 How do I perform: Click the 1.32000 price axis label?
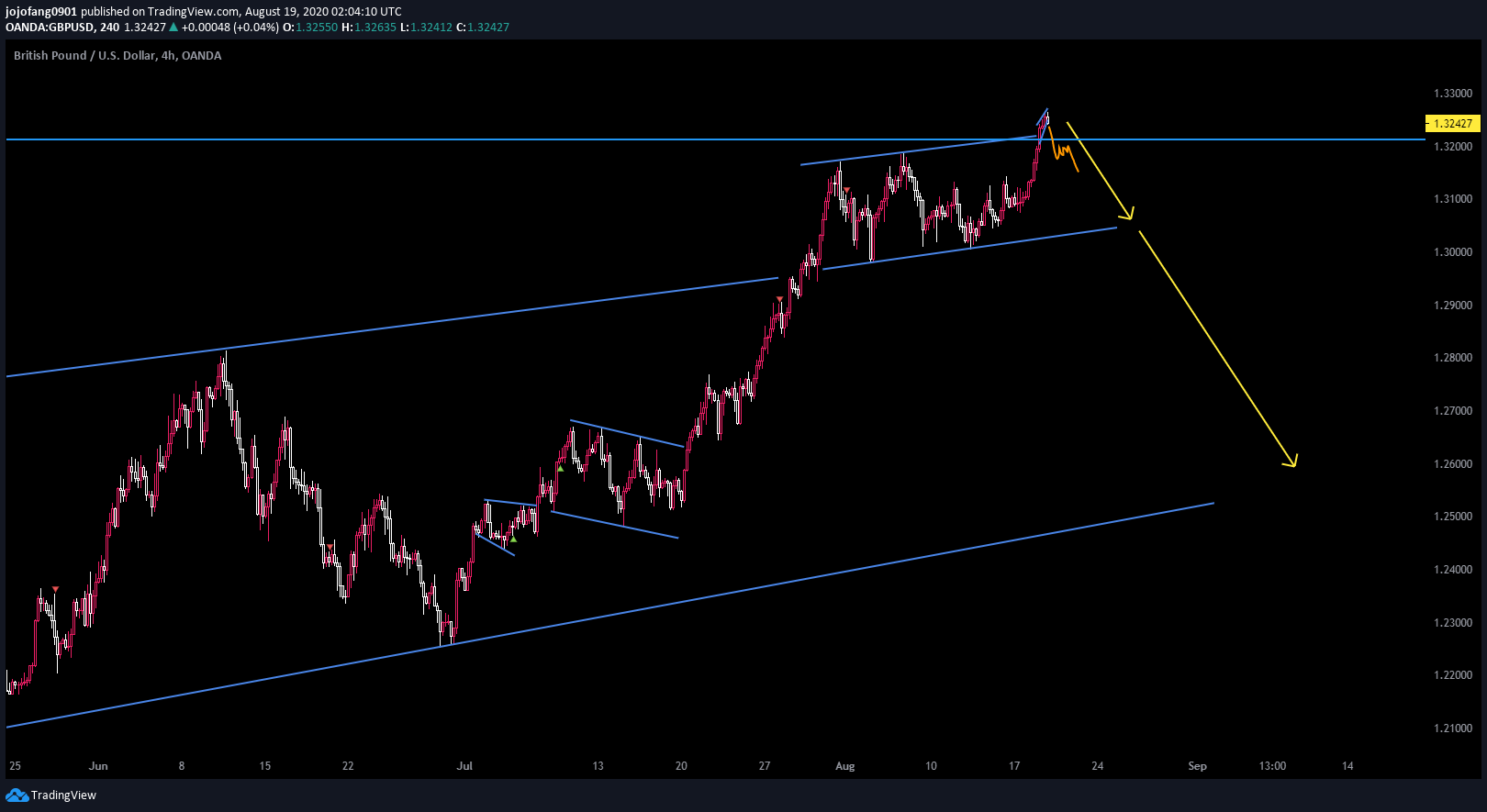1453,147
